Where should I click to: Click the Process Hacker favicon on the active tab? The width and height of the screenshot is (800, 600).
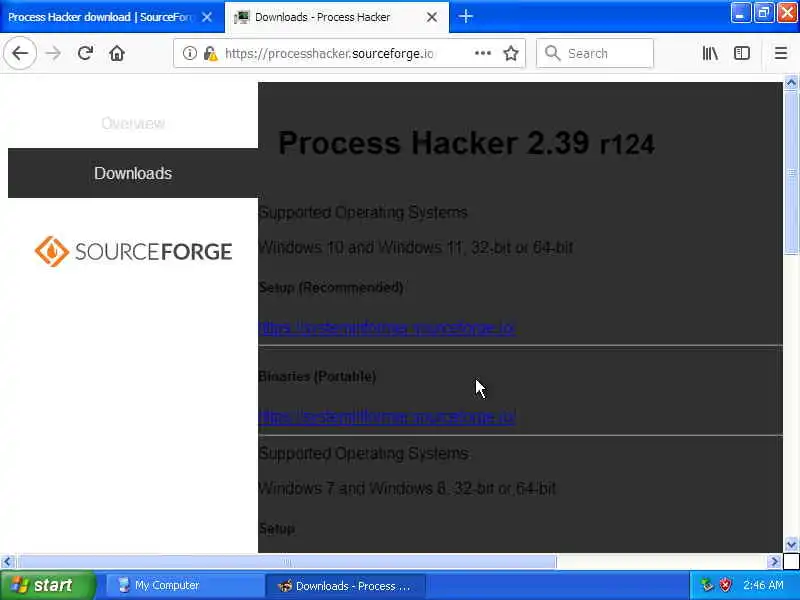241,17
